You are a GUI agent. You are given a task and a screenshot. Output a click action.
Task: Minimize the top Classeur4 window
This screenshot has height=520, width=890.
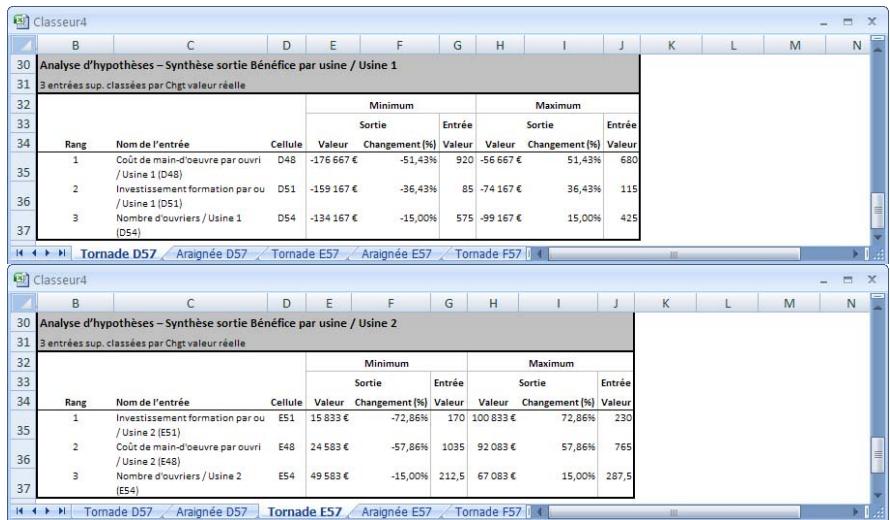coord(824,23)
